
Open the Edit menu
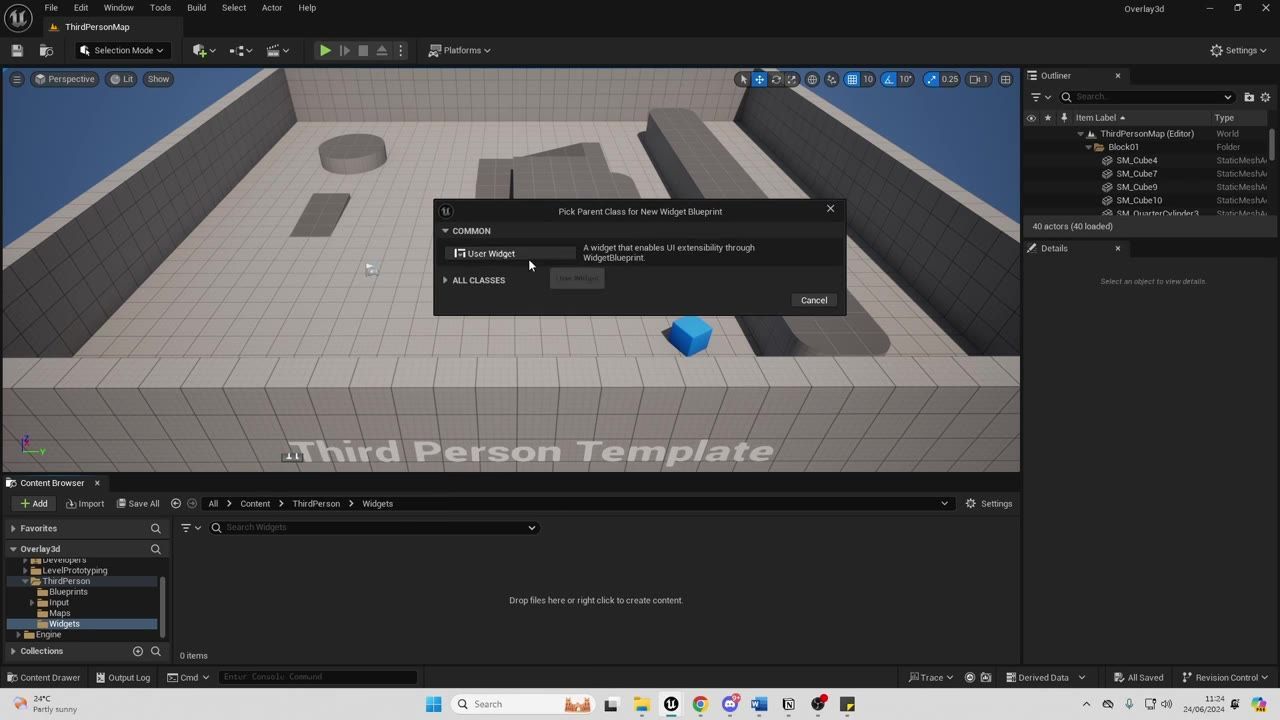(81, 8)
